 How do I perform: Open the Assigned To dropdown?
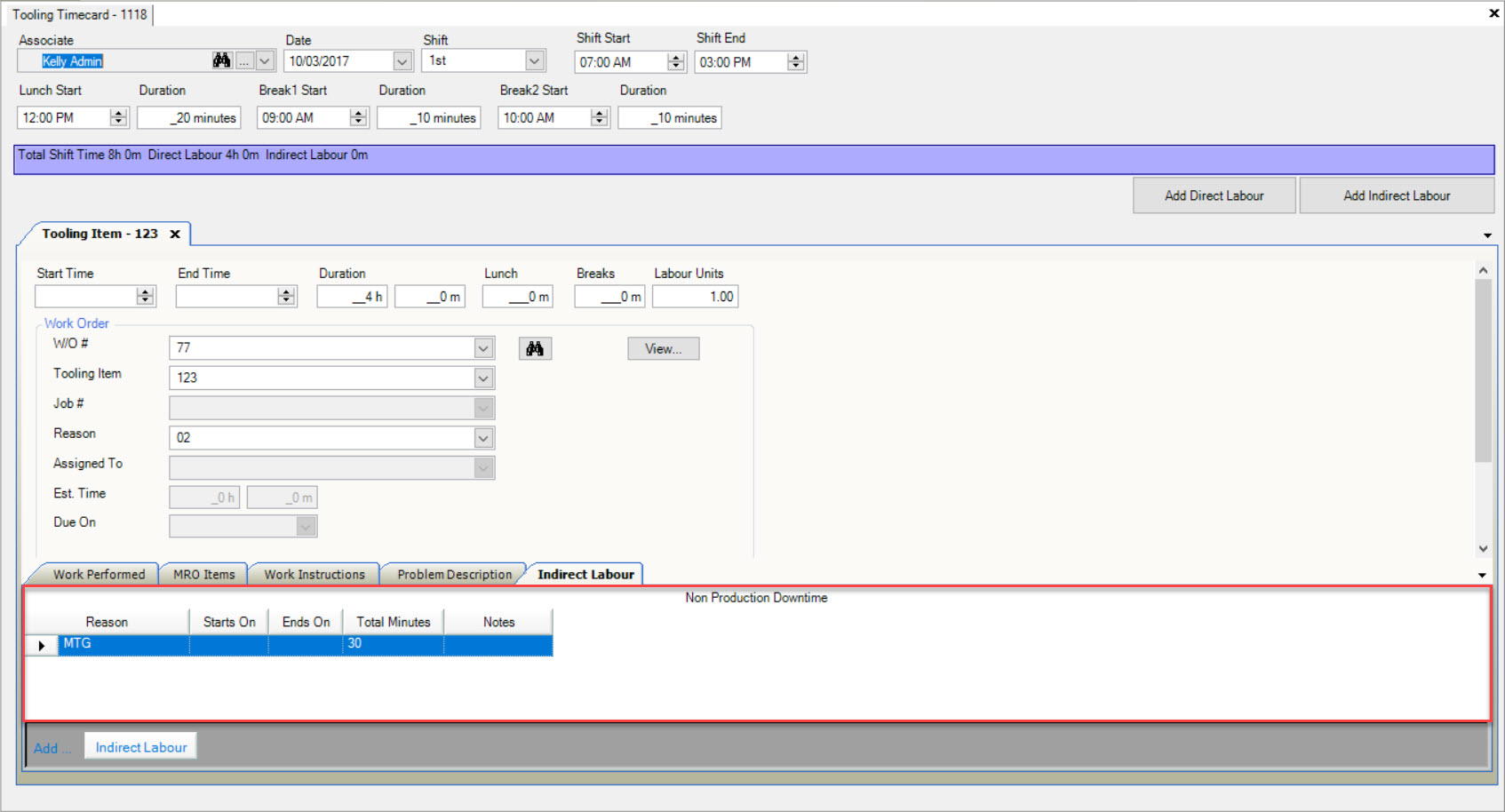click(483, 468)
